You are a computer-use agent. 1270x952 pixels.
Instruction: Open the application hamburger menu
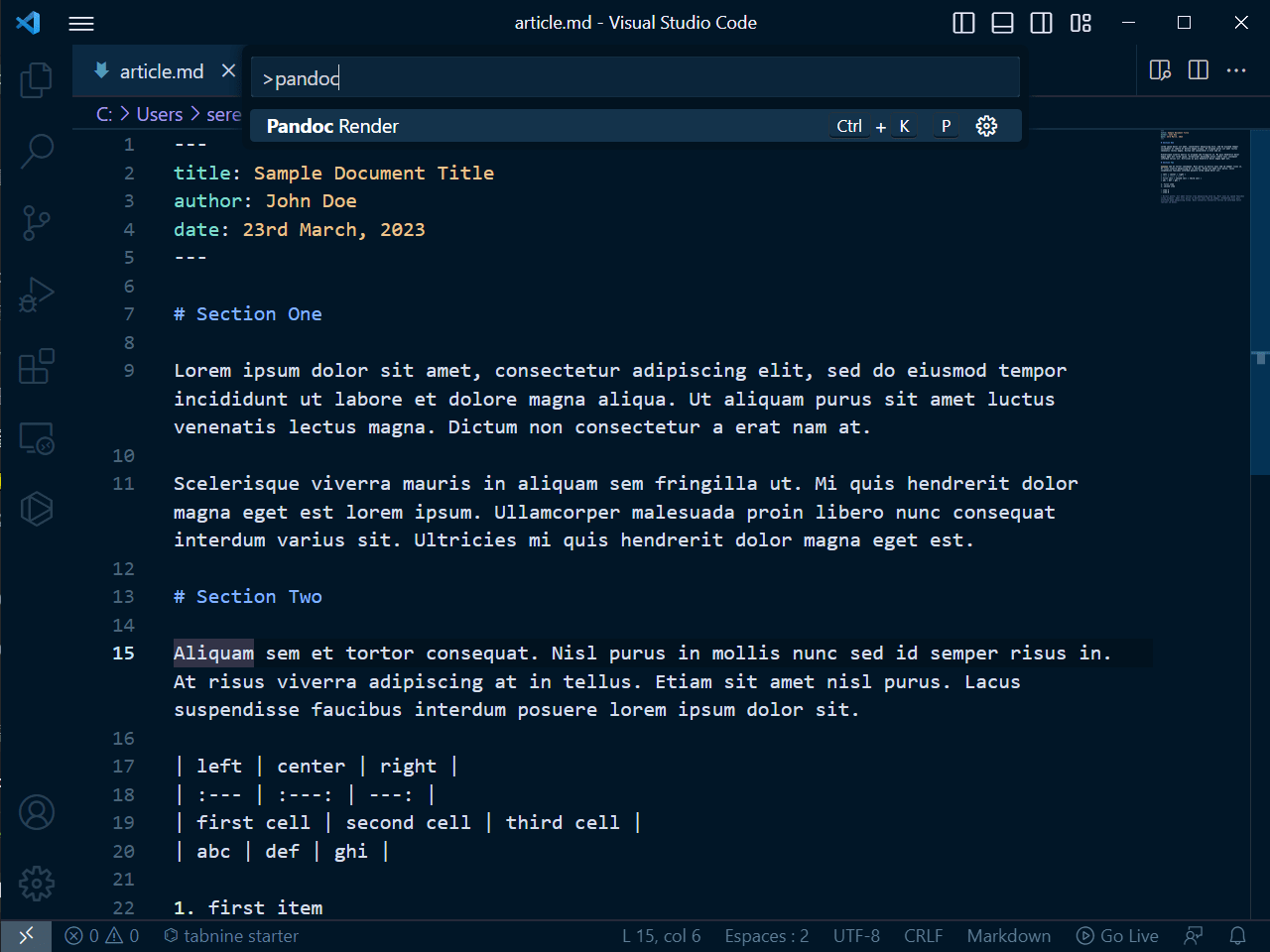tap(80, 23)
